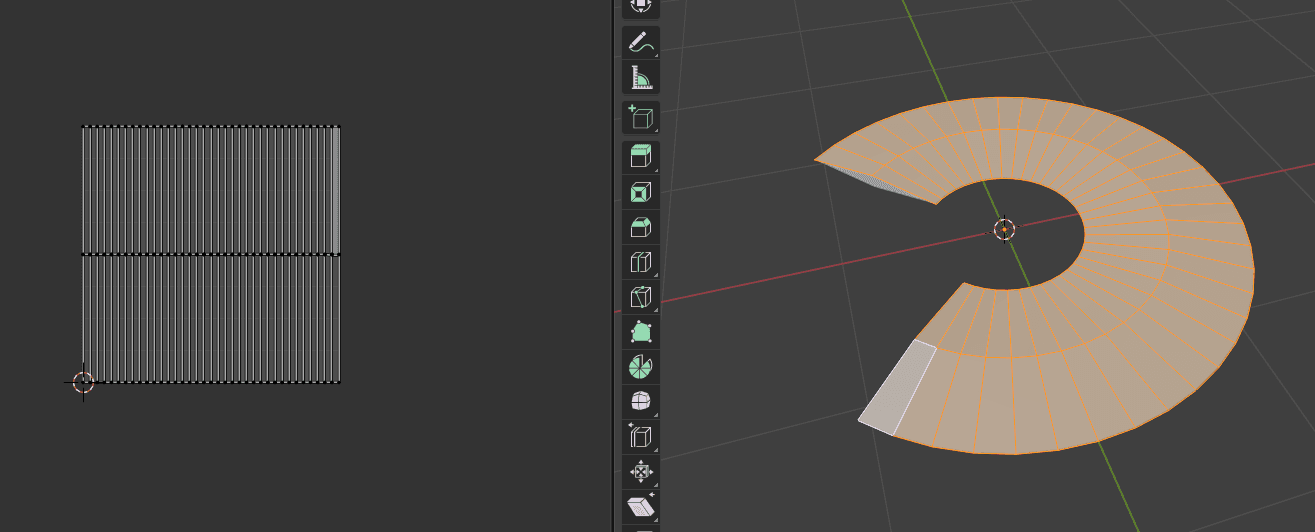Pick the Bevel tool
This screenshot has height=532, width=1315.
pyautogui.click(x=641, y=227)
